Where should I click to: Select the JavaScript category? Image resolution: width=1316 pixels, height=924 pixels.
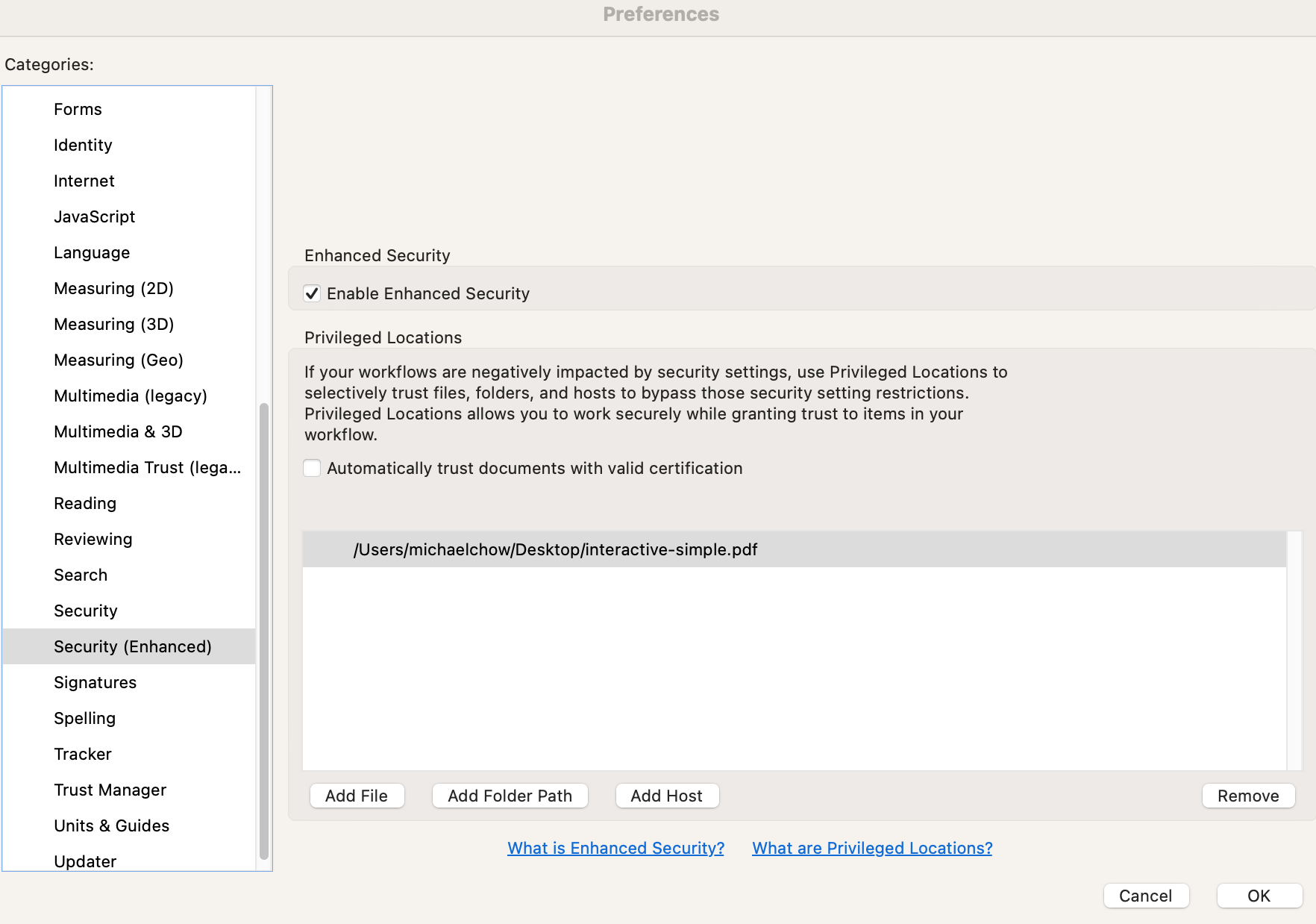(x=94, y=216)
